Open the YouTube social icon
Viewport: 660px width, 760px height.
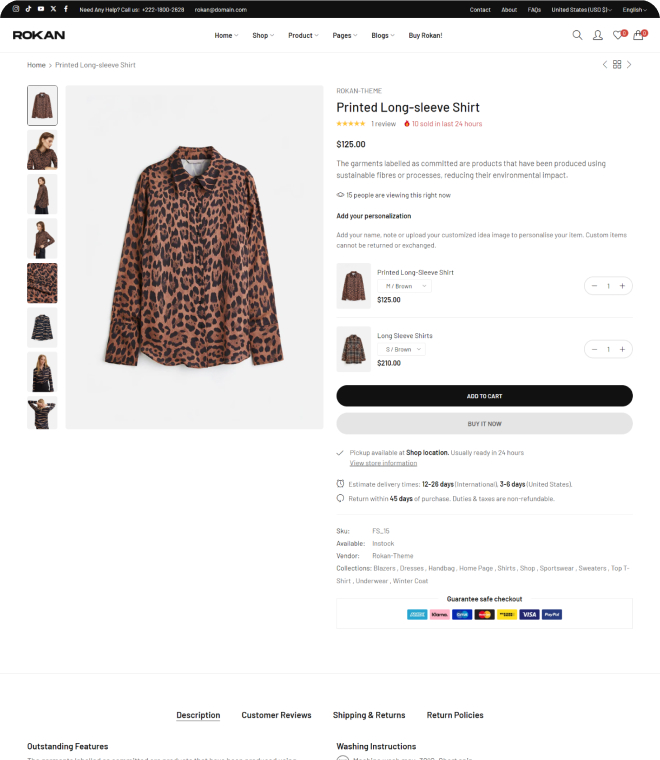tap(41, 9)
